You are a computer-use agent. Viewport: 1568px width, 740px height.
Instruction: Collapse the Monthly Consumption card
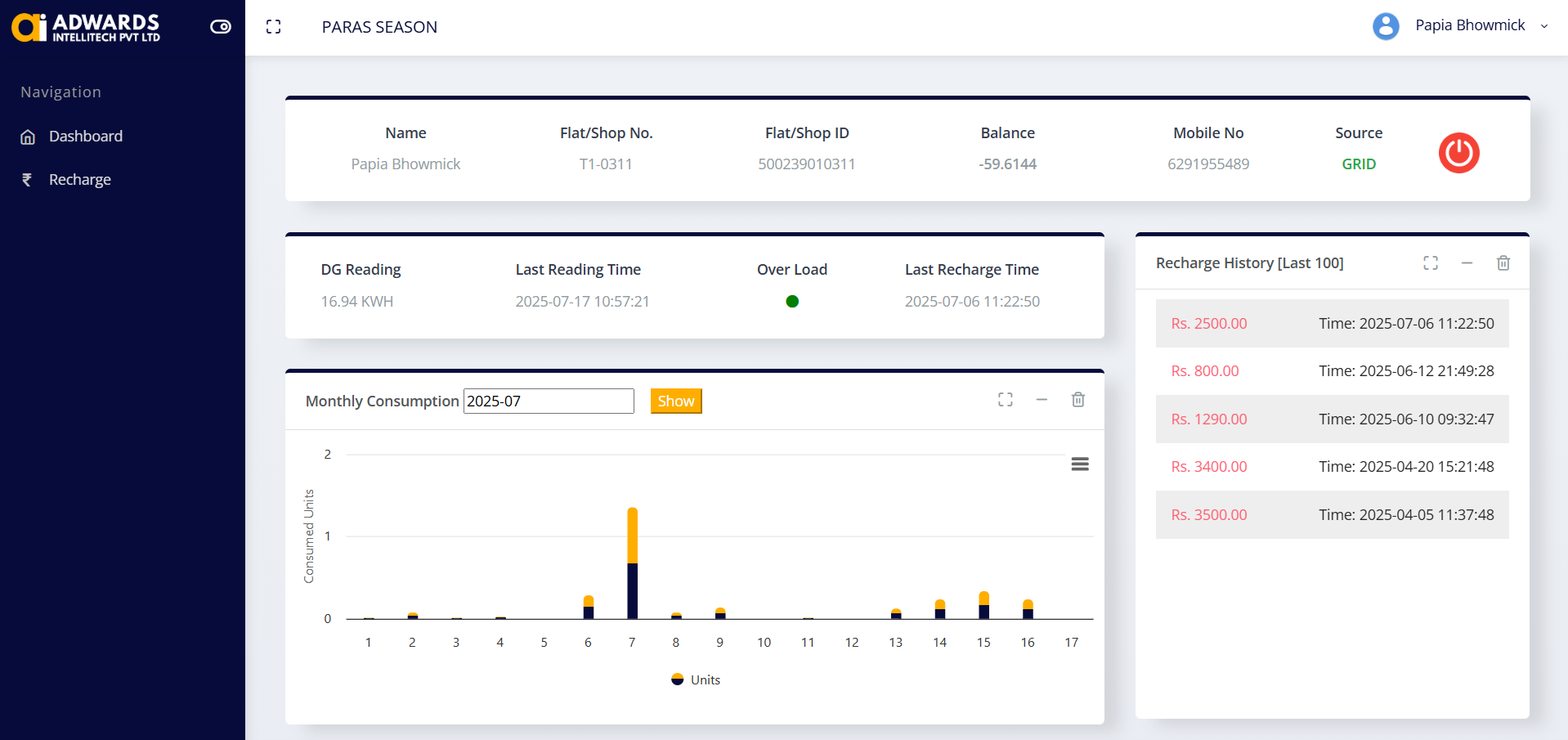pos(1042,400)
